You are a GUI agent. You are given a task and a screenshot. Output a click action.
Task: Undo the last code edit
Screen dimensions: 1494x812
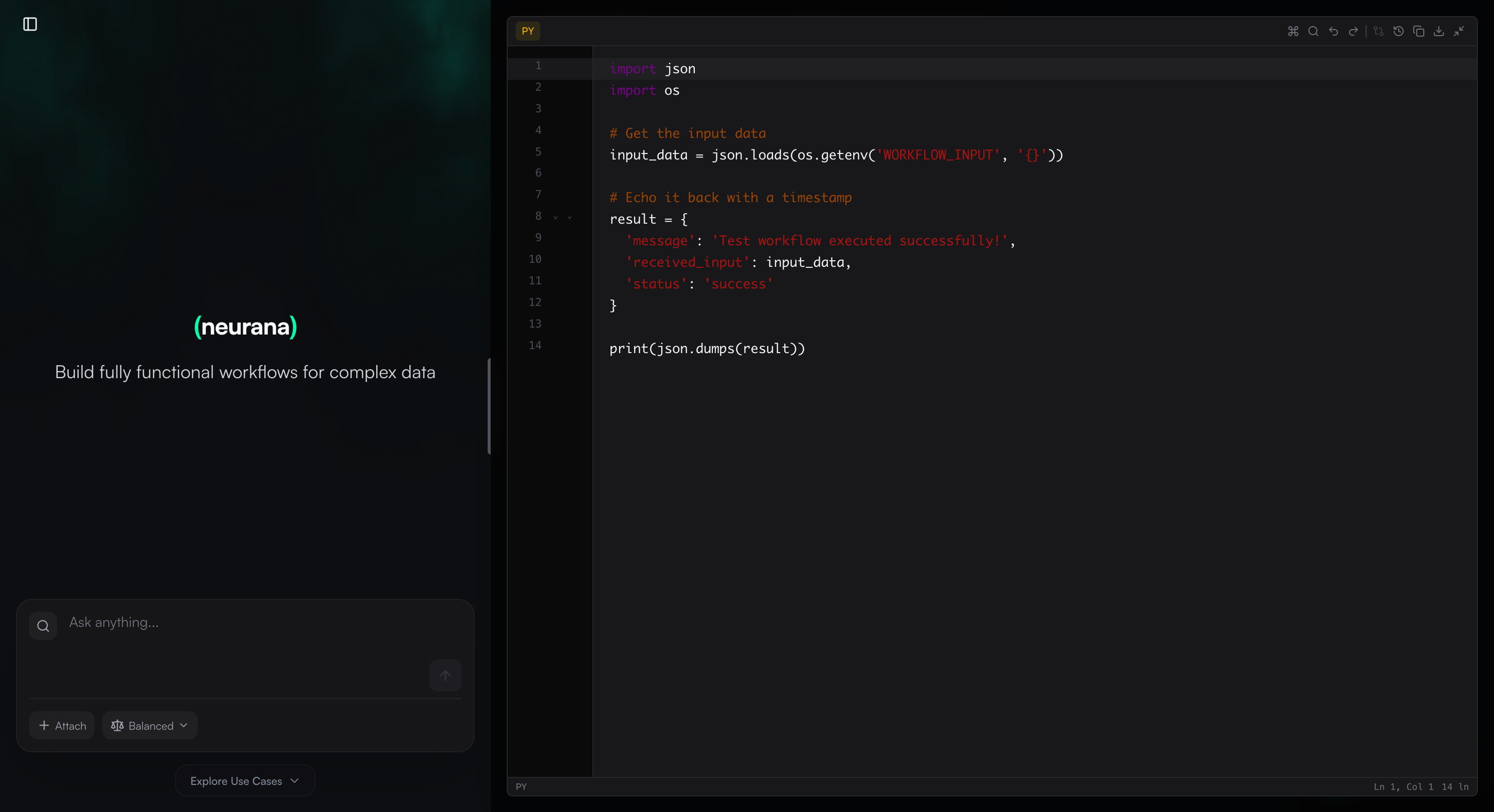pyautogui.click(x=1333, y=31)
